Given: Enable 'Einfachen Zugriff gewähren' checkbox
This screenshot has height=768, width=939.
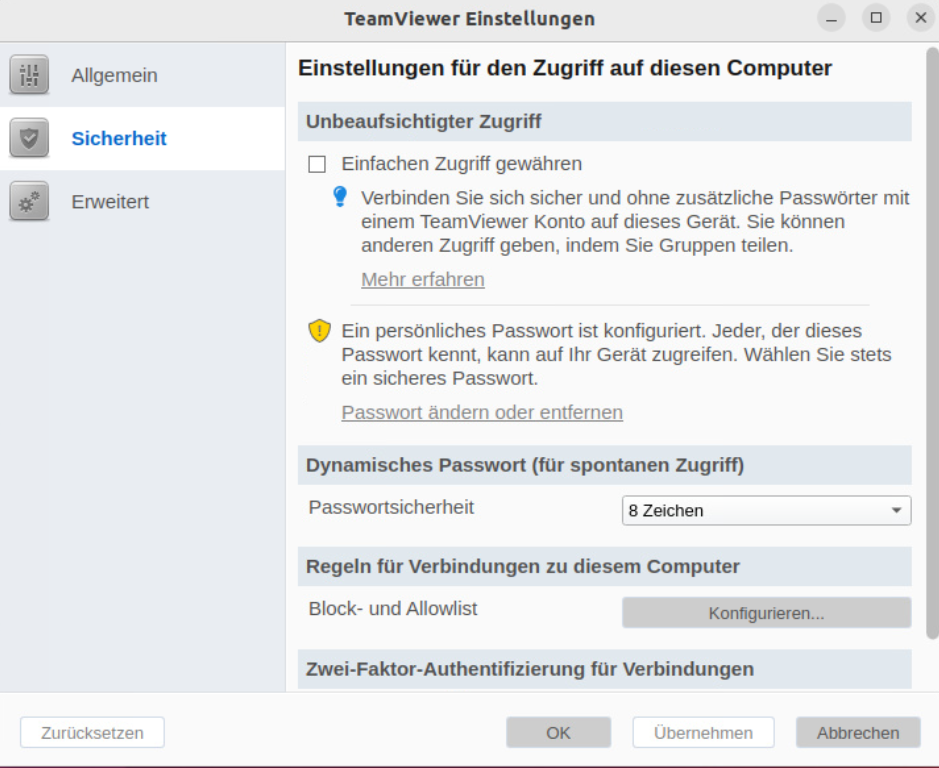Looking at the screenshot, I should click(318, 164).
